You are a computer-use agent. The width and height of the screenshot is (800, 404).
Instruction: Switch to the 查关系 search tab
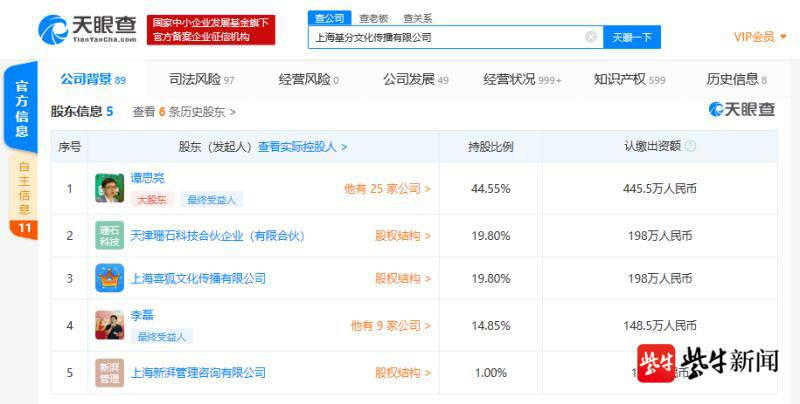click(x=417, y=18)
